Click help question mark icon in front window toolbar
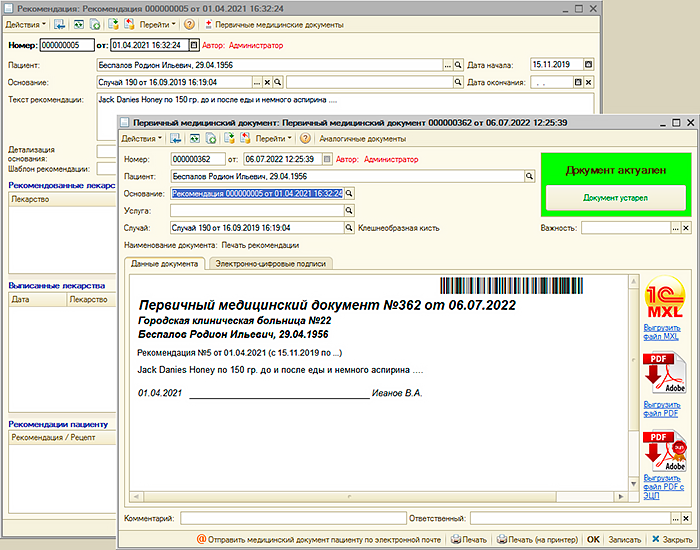 (305, 139)
